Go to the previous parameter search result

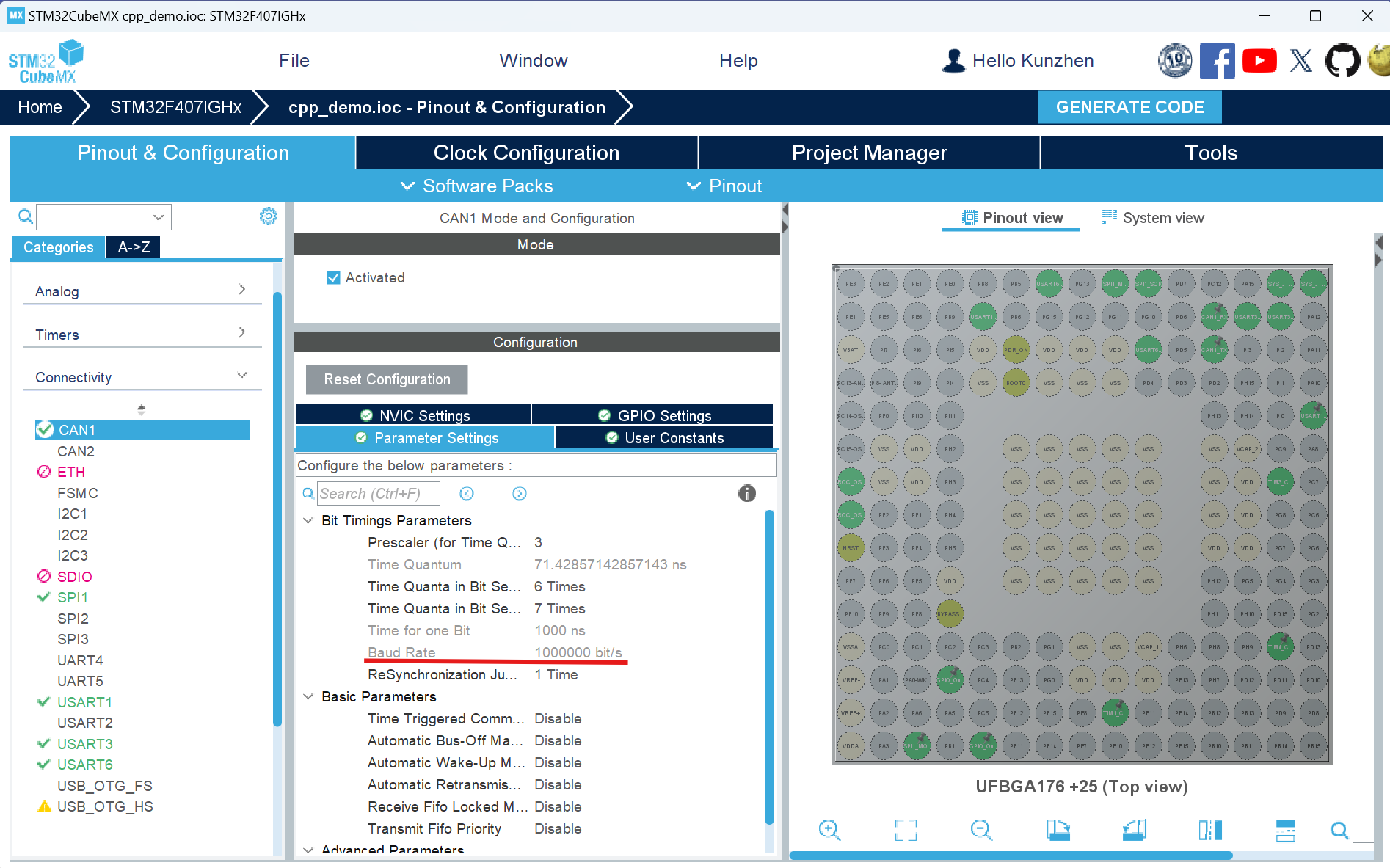click(x=467, y=494)
